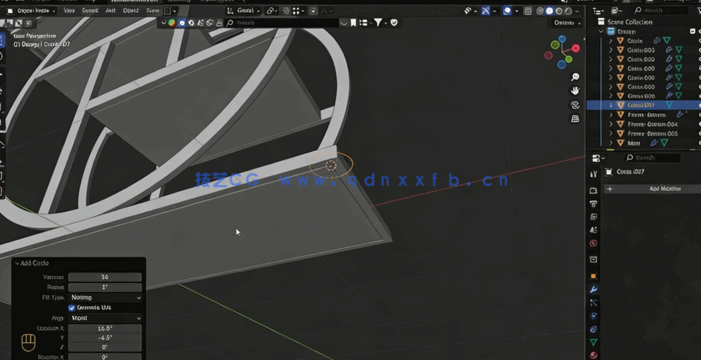Toggle the camera view button
701x360 pixels.
click(x=575, y=105)
